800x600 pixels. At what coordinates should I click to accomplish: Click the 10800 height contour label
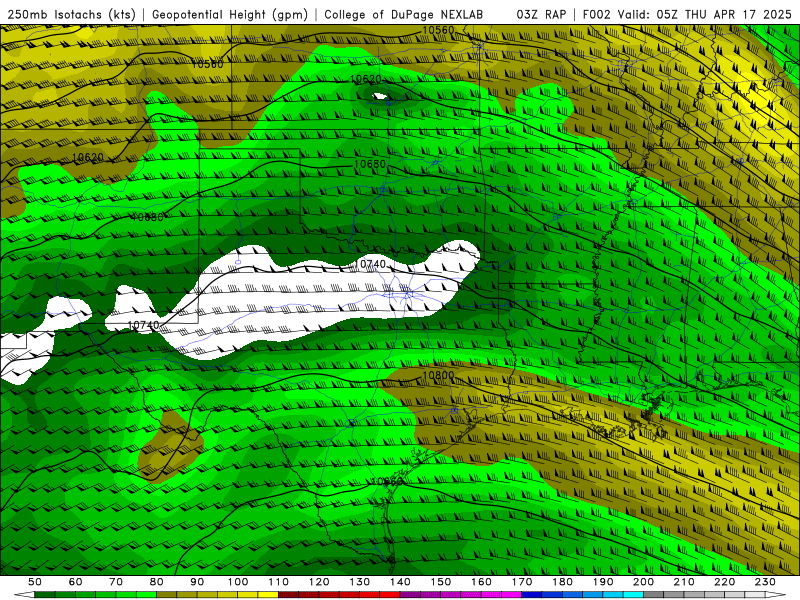(x=438, y=376)
